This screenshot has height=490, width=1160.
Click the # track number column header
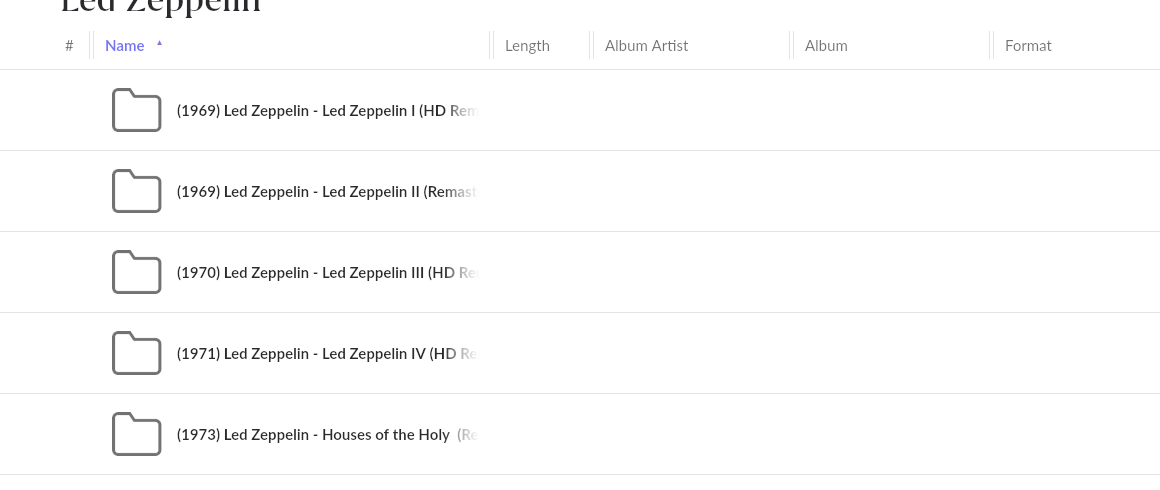coord(69,46)
